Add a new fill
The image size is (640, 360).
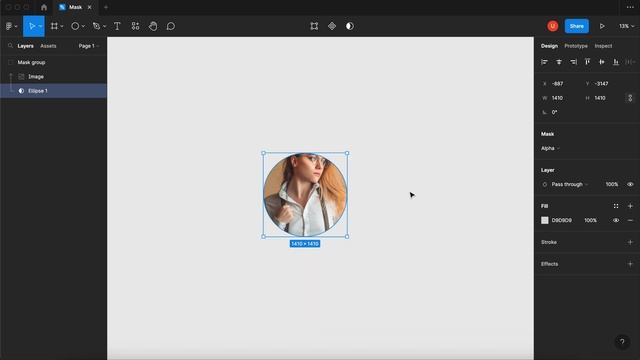(x=630, y=206)
